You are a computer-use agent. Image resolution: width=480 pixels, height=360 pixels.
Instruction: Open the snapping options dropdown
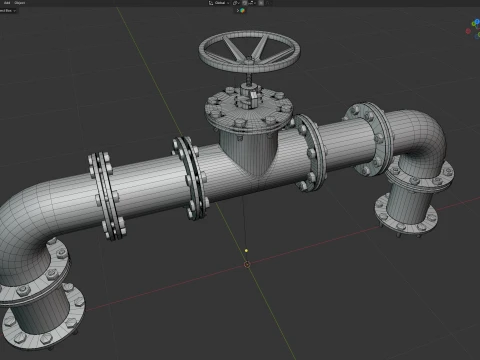click(x=252, y=3)
